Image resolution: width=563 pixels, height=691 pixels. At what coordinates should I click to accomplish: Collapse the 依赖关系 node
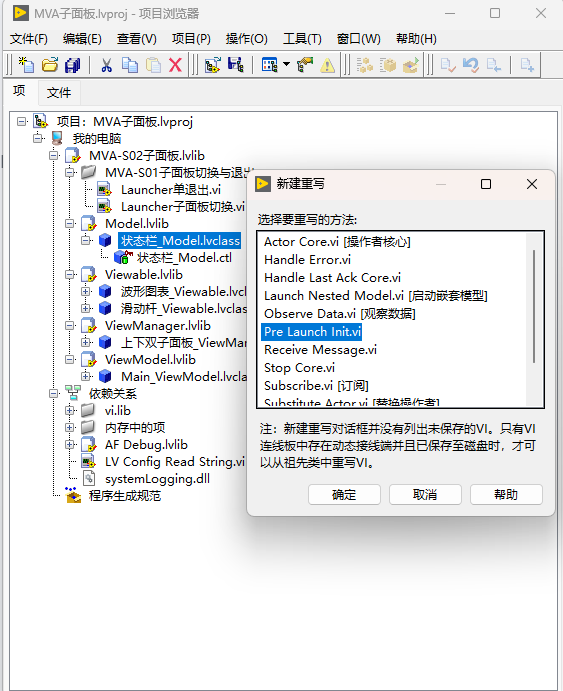click(54, 393)
